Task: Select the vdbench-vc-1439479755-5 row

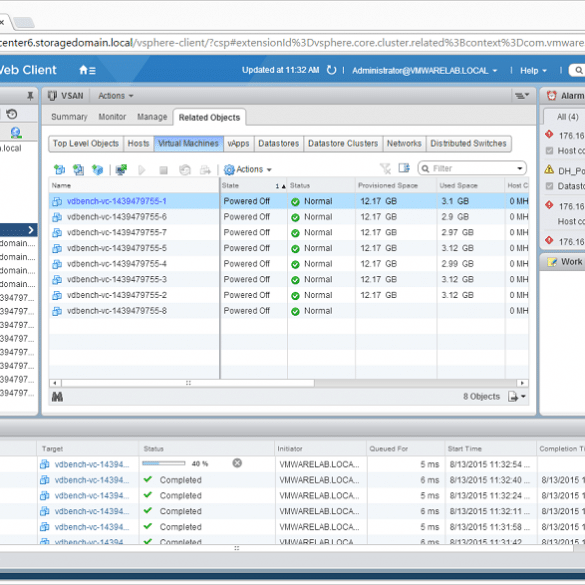Action: [289, 248]
